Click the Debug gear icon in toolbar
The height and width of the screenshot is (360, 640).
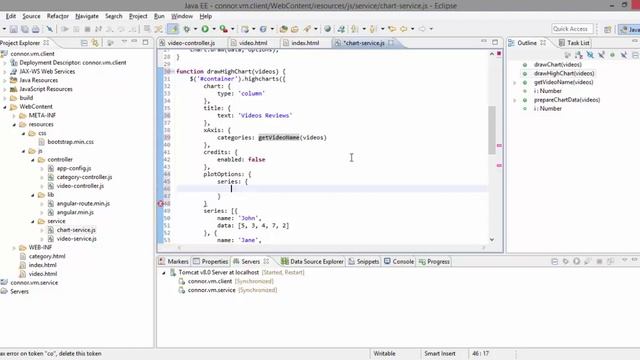(187, 29)
